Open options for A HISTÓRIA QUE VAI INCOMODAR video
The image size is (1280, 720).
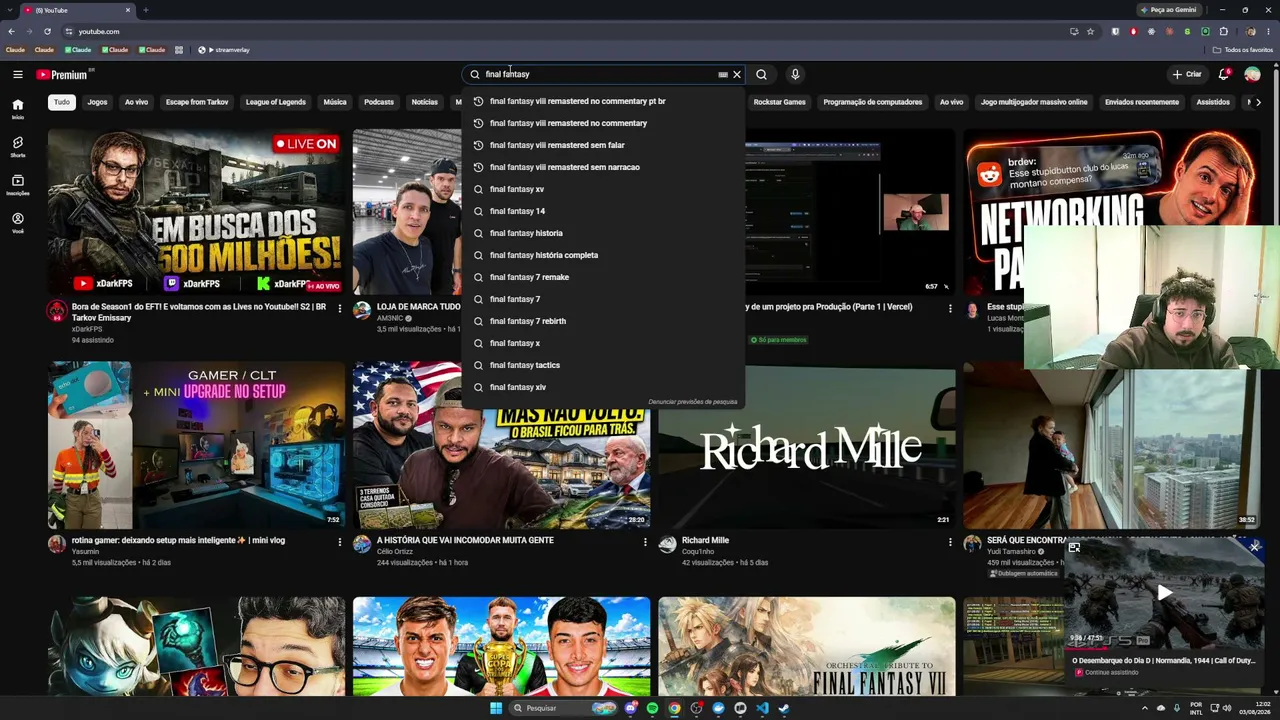[x=645, y=542]
